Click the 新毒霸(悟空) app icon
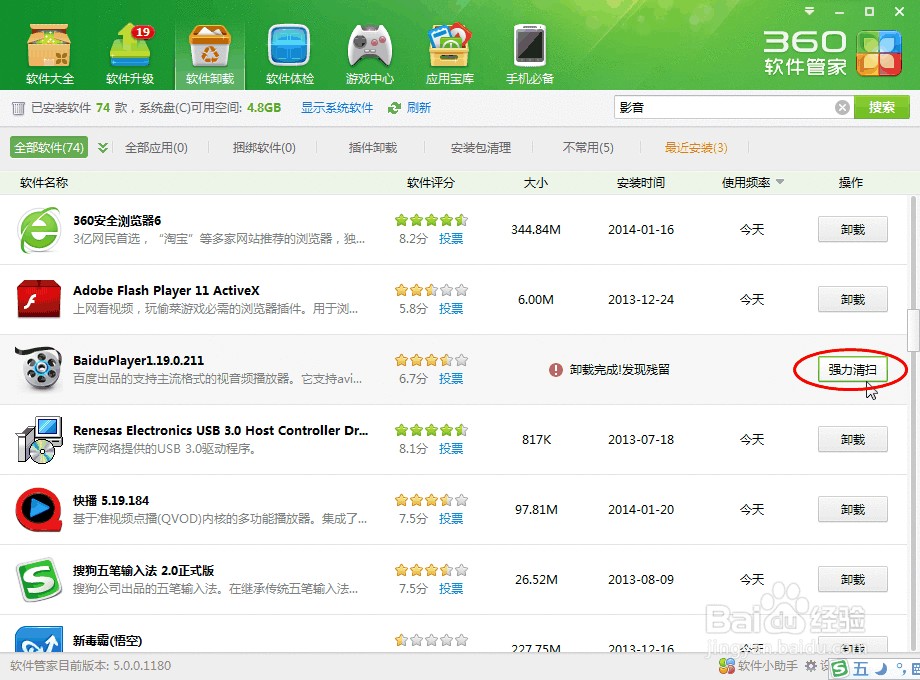920x680 pixels. point(39,640)
